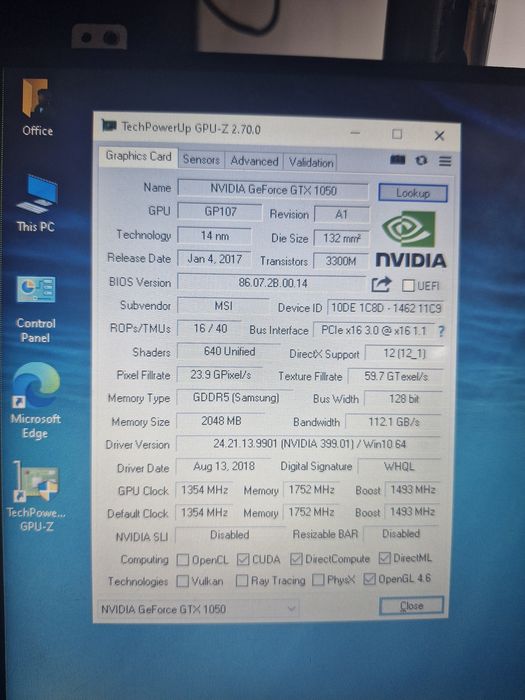Click the GPU-Z refresh icon
525x700 pixels.
pyautogui.click(x=421, y=160)
